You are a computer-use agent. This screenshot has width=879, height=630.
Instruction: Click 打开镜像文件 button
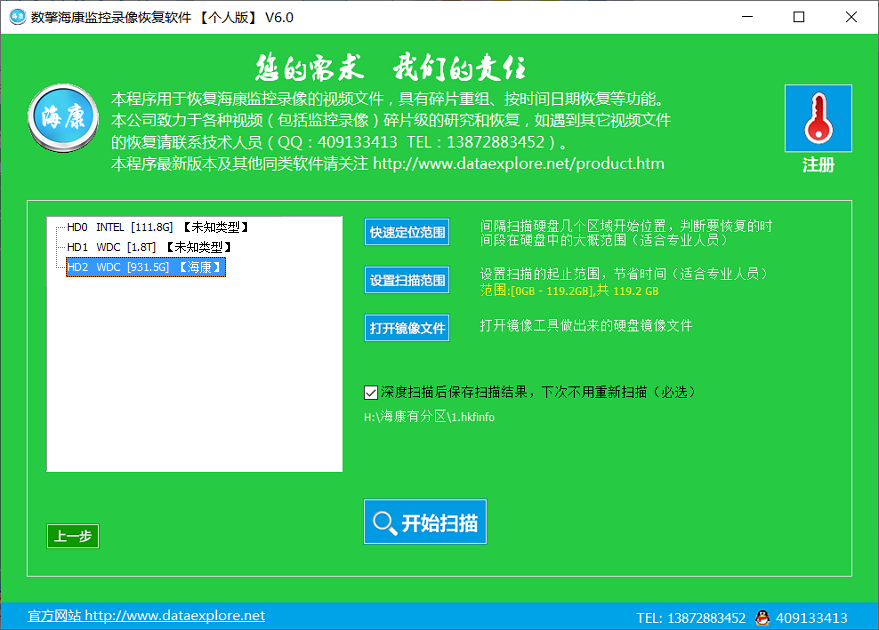point(407,328)
